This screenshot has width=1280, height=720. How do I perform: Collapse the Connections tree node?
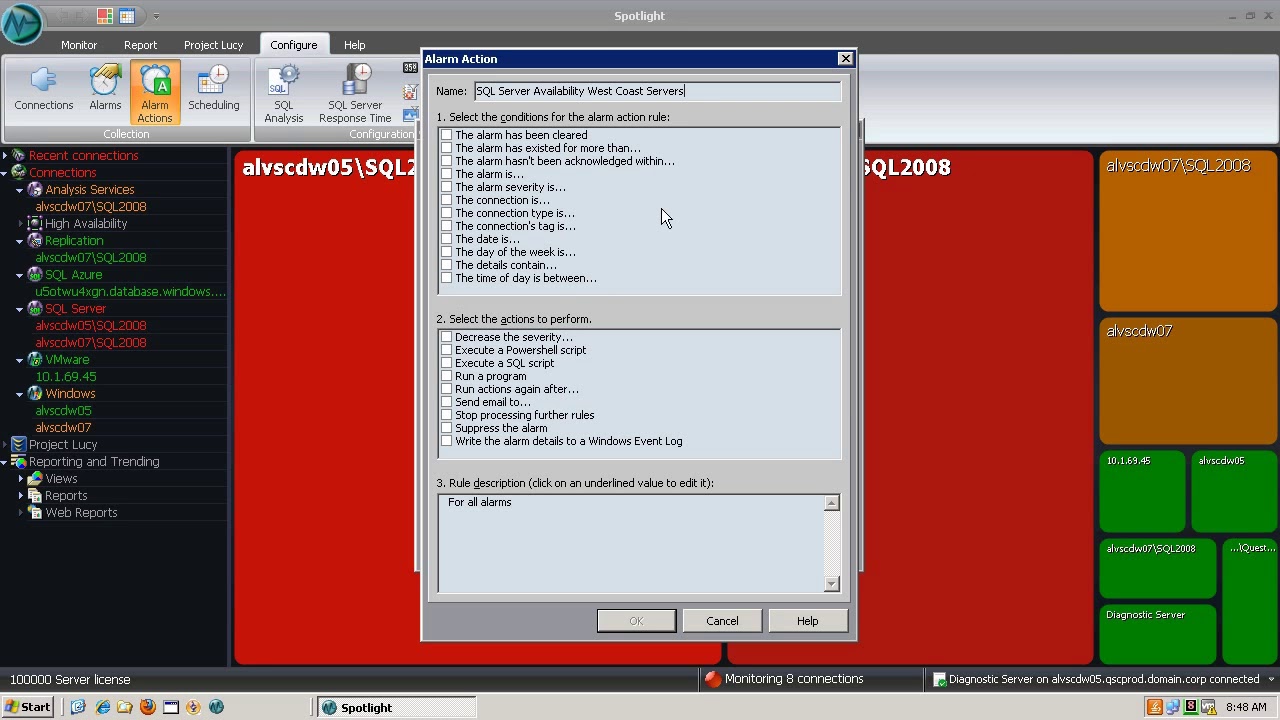click(5, 173)
